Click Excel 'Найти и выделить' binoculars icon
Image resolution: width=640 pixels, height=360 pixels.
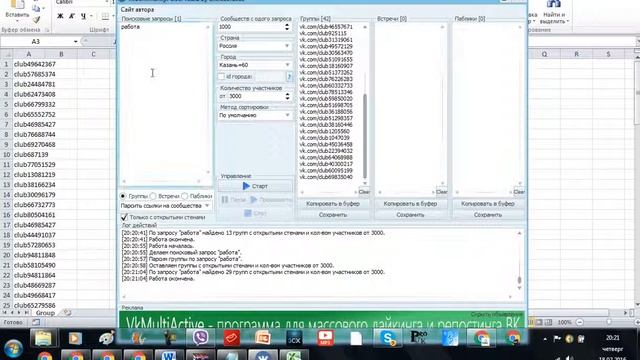(x=553, y=4)
